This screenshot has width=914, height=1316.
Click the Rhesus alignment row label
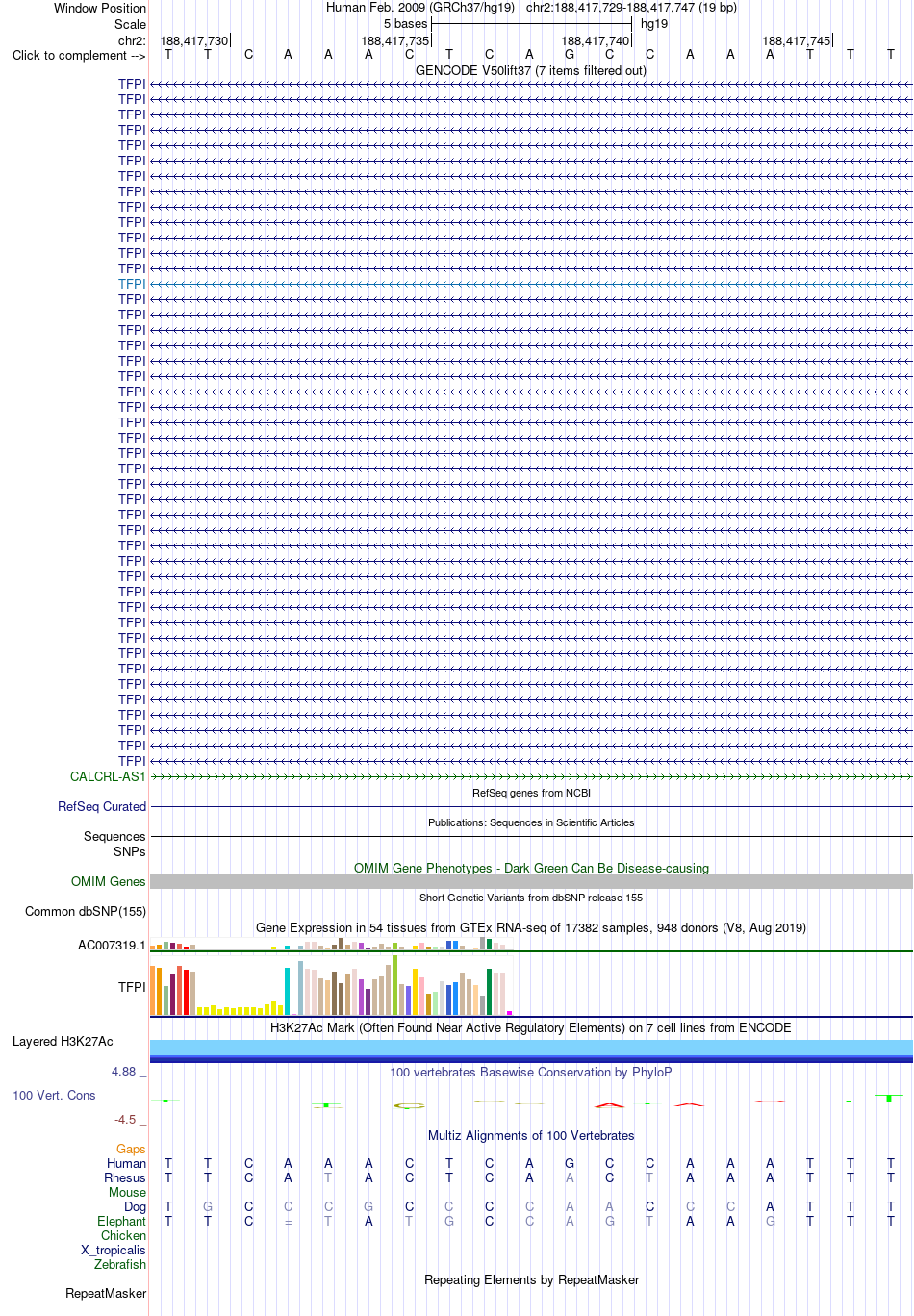click(x=125, y=1177)
